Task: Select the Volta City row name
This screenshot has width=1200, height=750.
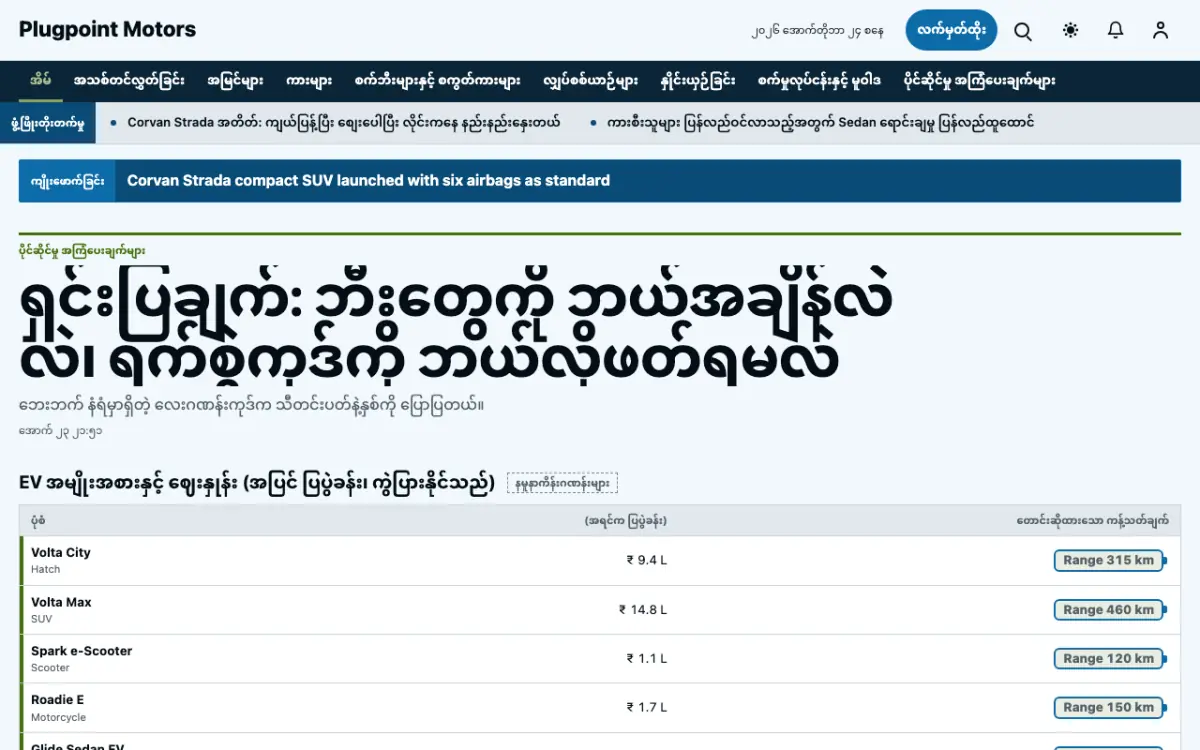Action: pos(61,553)
